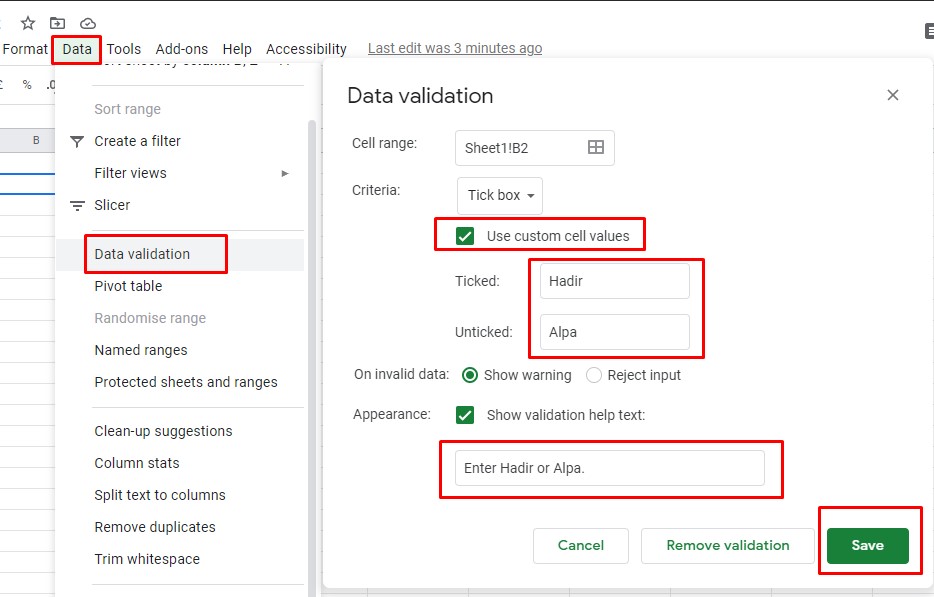Select the Create a filter funnel icon
934x597 pixels.
[77, 141]
